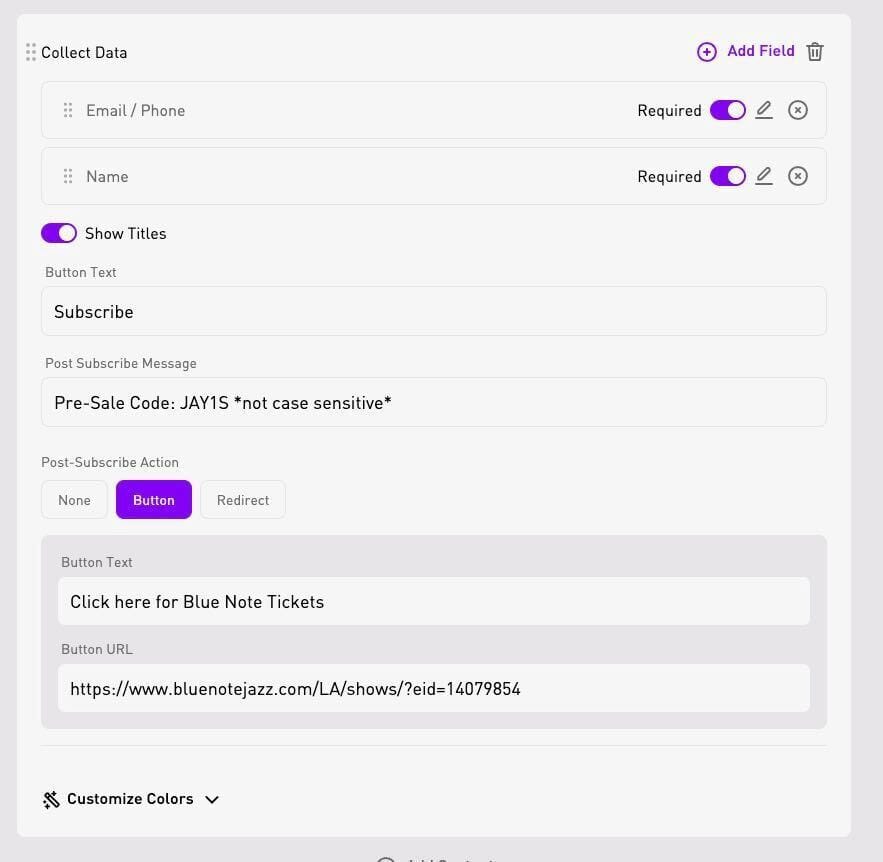The height and width of the screenshot is (862, 883).
Task: Expand the Customize Colors chevron
Action: tap(212, 800)
